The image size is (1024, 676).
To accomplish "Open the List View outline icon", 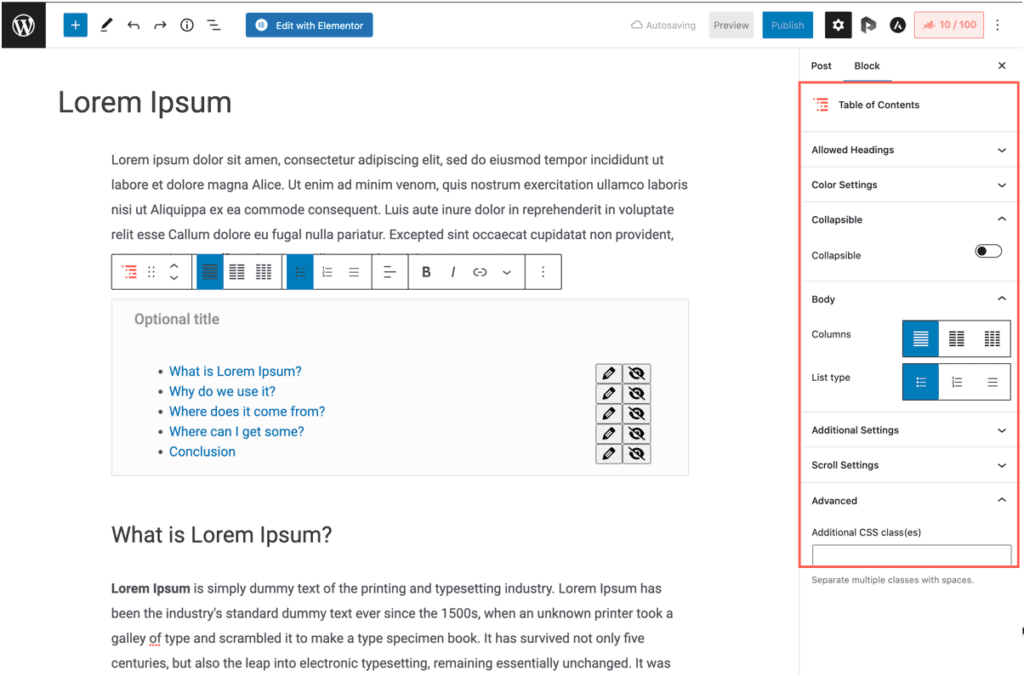I will pyautogui.click(x=213, y=24).
